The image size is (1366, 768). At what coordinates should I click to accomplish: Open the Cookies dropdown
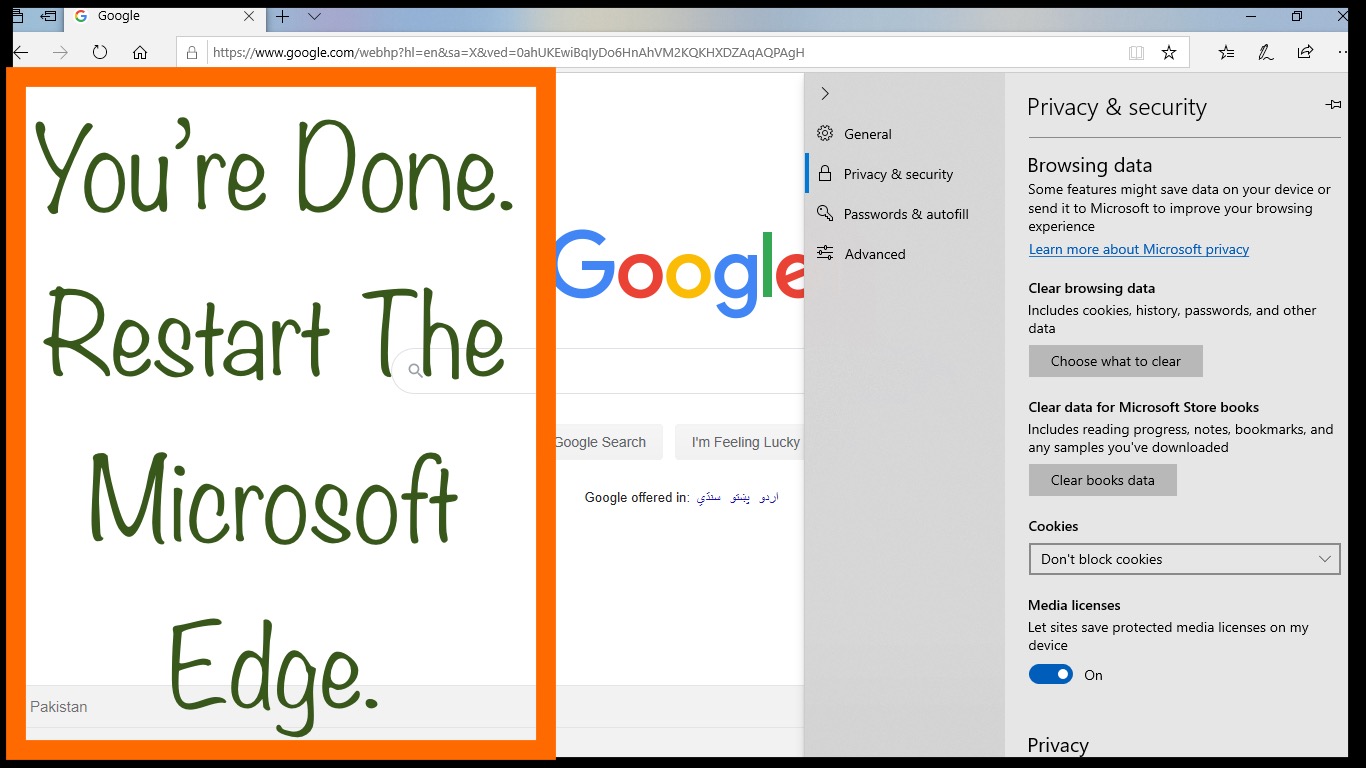tap(1185, 559)
